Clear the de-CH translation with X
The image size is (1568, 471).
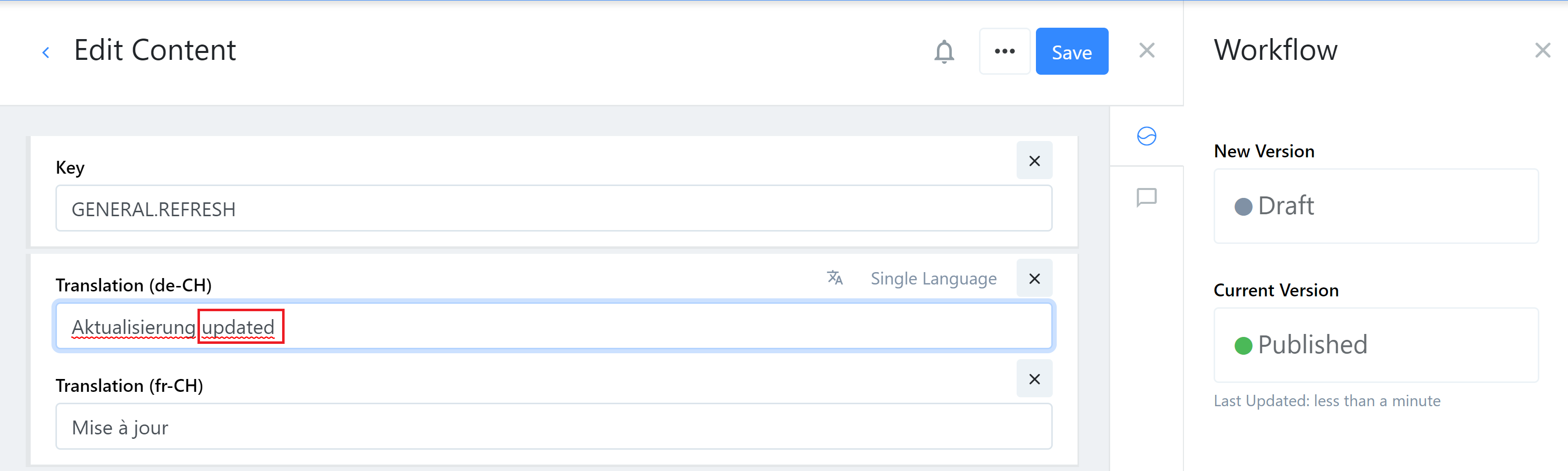1033,279
